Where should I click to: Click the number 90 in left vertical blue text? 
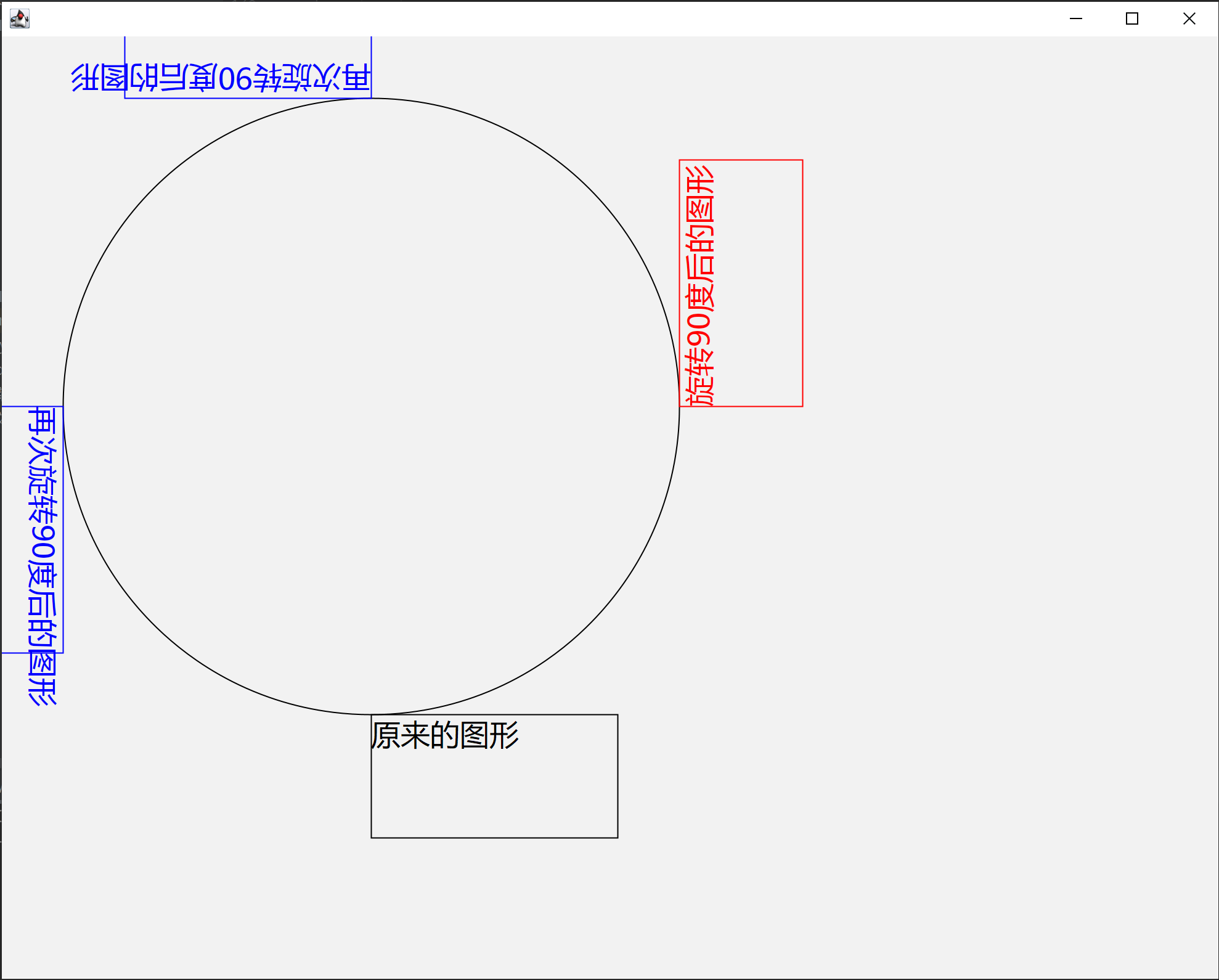[x=42, y=542]
